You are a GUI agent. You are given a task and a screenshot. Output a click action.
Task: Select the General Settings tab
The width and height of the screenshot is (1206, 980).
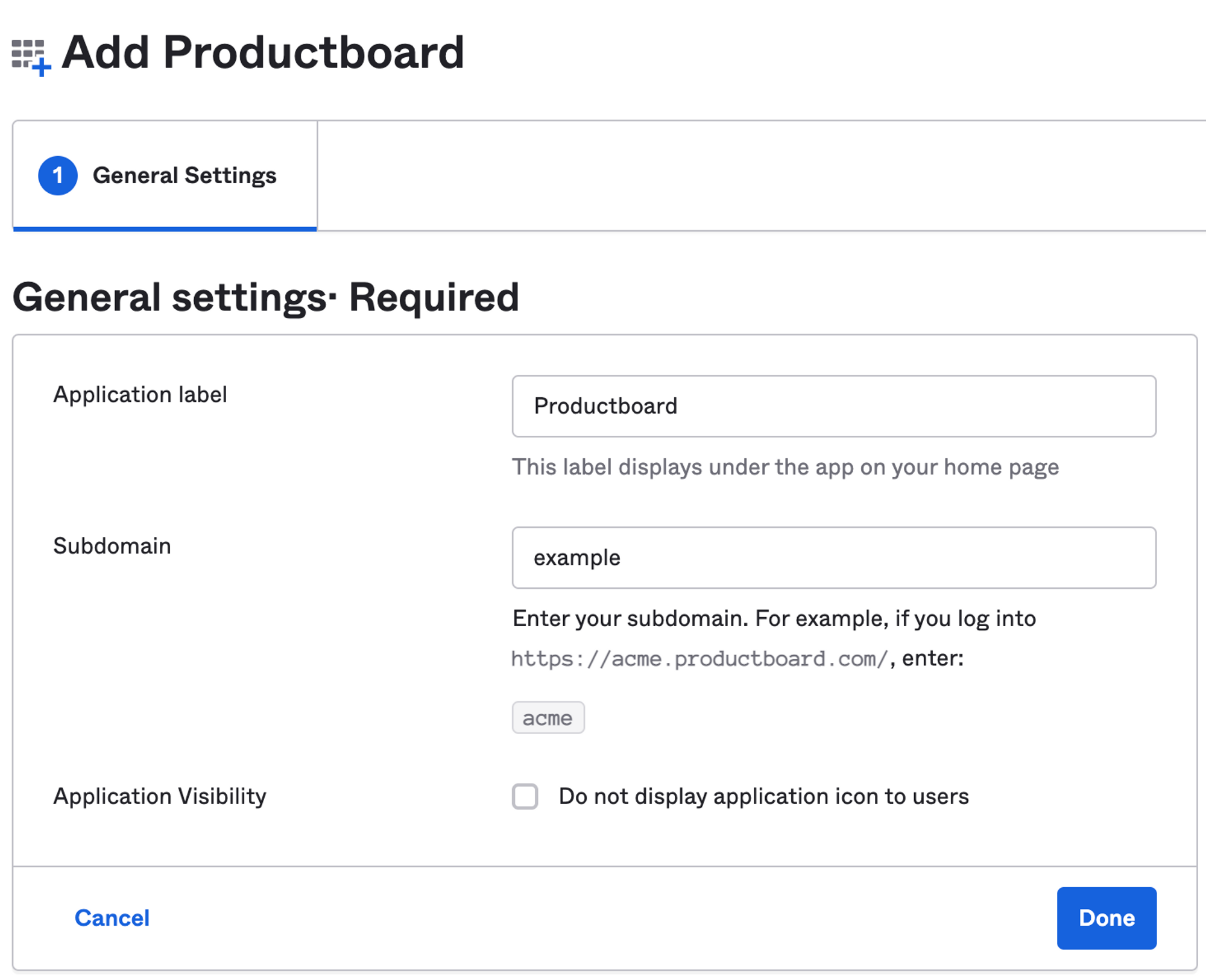pyautogui.click(x=165, y=175)
